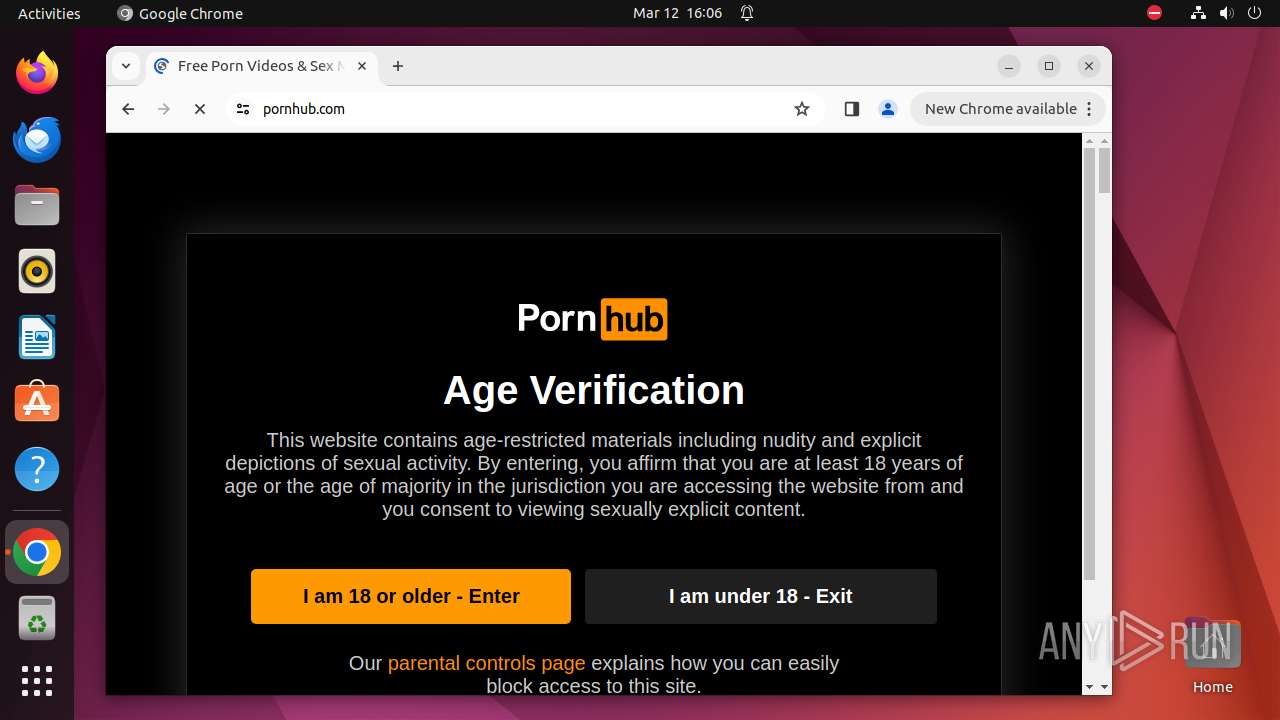Open Chrome's side panel button
Screen dimensions: 1280x720
click(x=852, y=109)
